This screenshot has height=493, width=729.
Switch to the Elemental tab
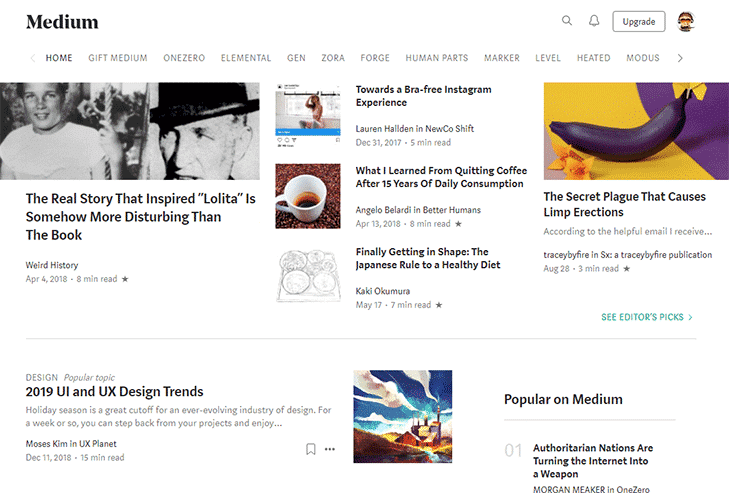pos(246,58)
